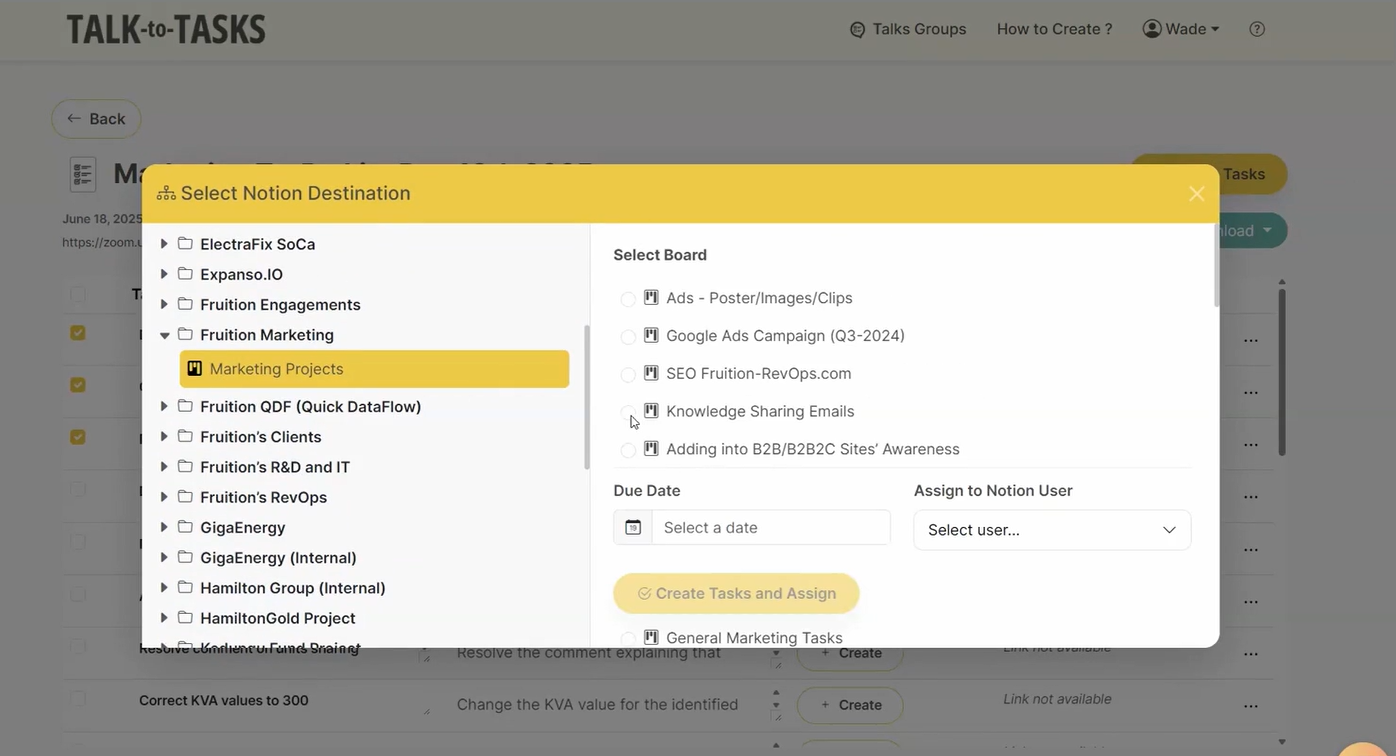
Task: Click the board icon for Marketing Projects
Action: pyautogui.click(x=195, y=369)
